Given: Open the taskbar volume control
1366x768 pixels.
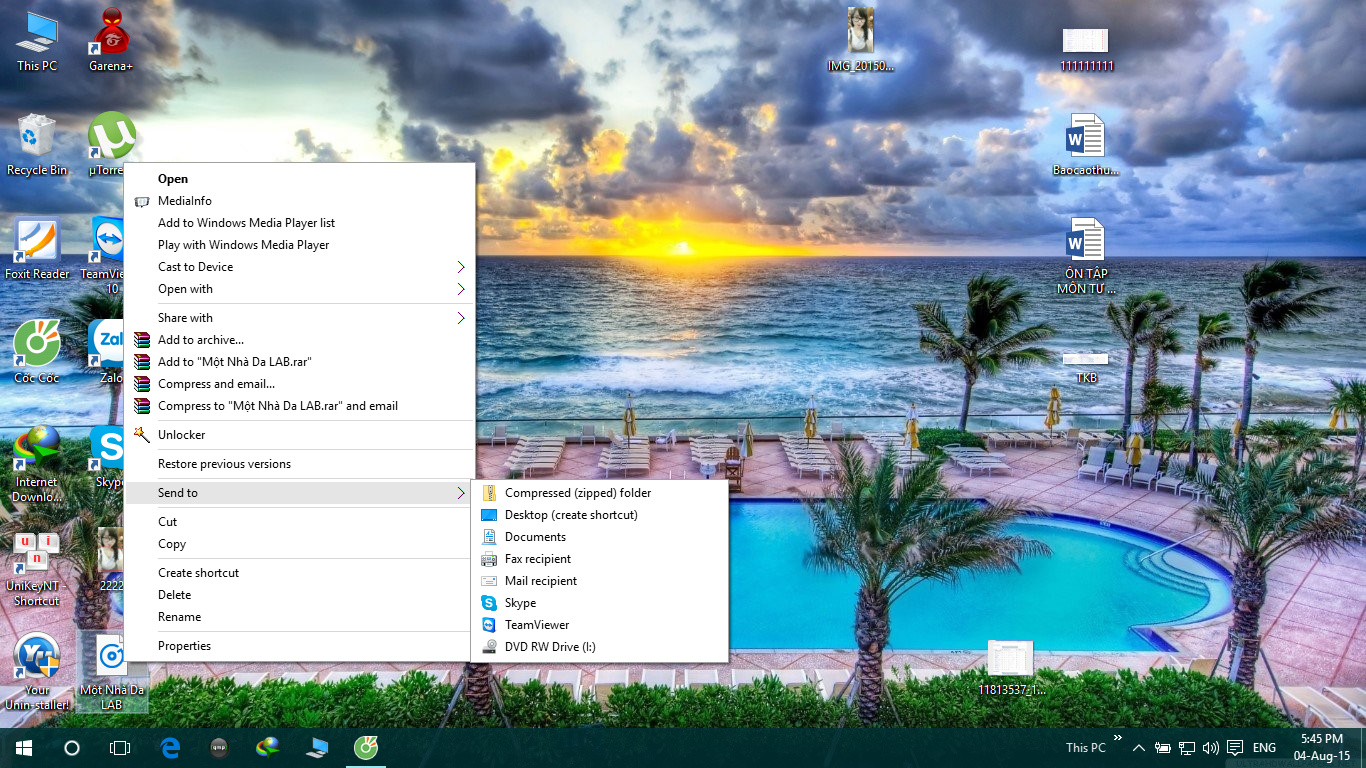Looking at the screenshot, I should 1211,748.
